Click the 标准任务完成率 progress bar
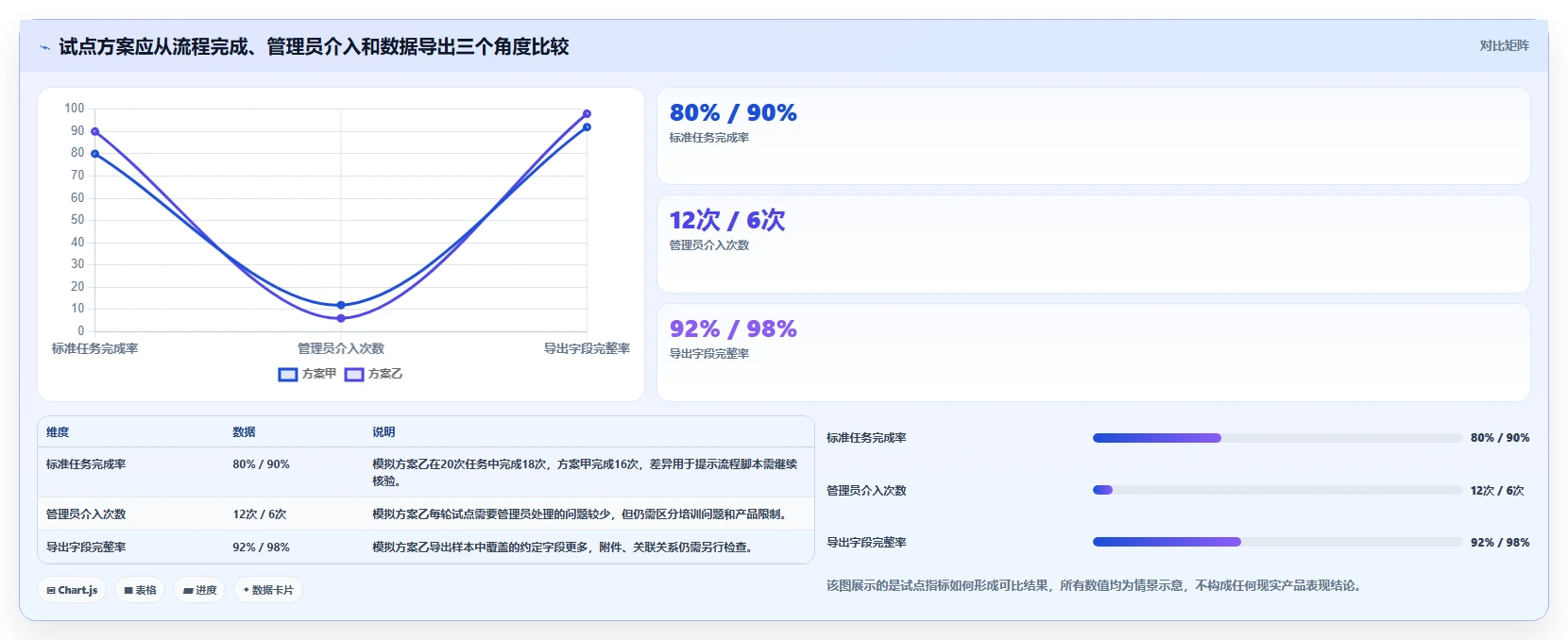This screenshot has height=640, width=1568. [1277, 438]
